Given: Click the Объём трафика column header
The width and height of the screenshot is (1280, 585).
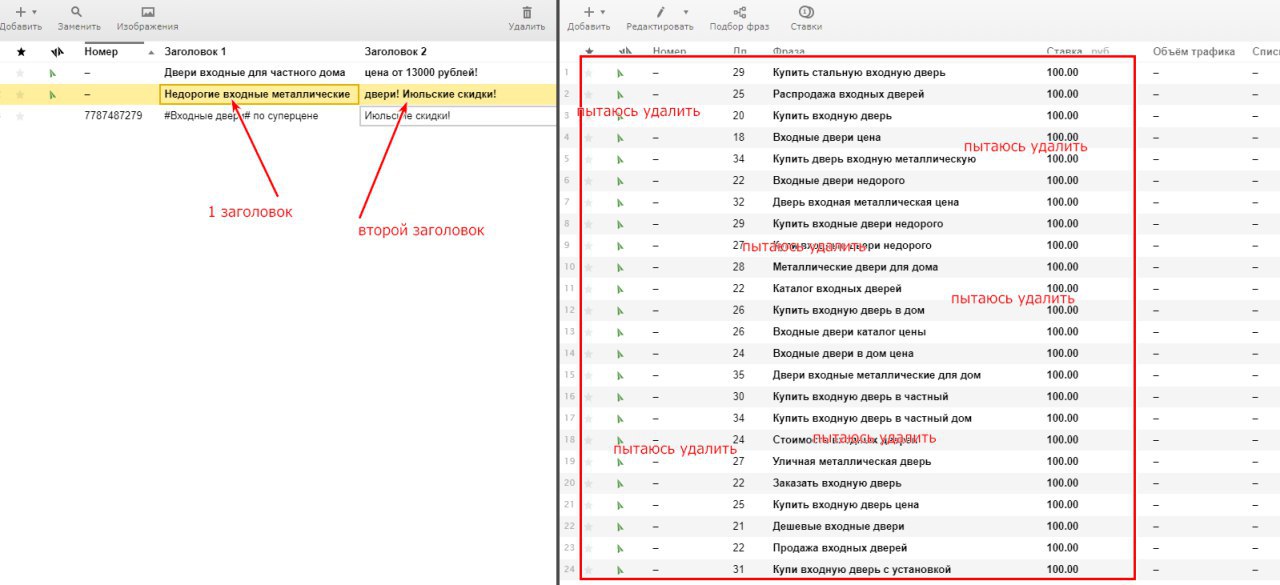Looking at the screenshot, I should click(x=1193, y=52).
